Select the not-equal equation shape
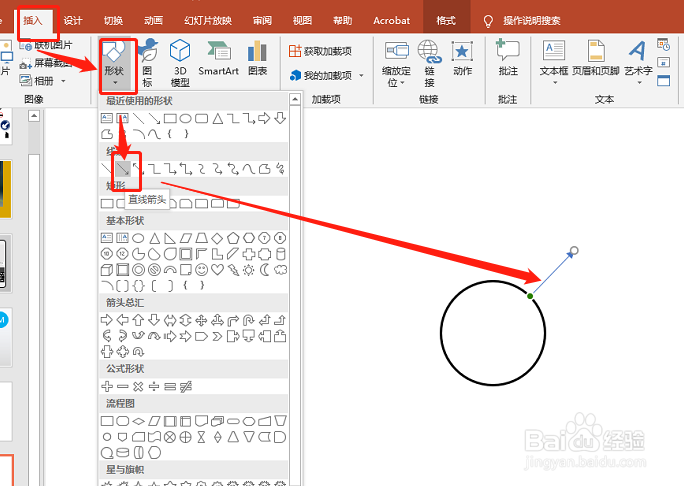Screen dimensions: 684x486 (185, 386)
